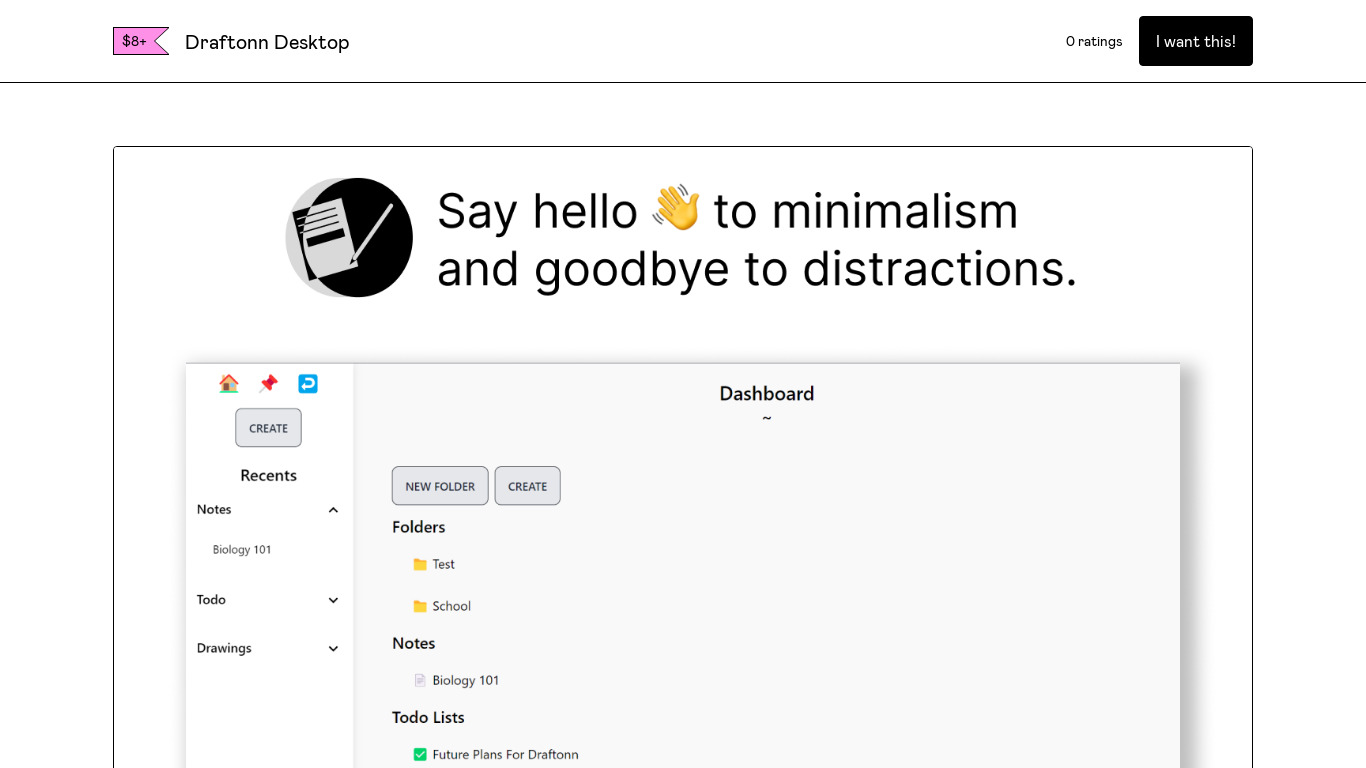
Task: Click the dashboard CREATE button beside NEW FOLDER
Action: click(527, 486)
